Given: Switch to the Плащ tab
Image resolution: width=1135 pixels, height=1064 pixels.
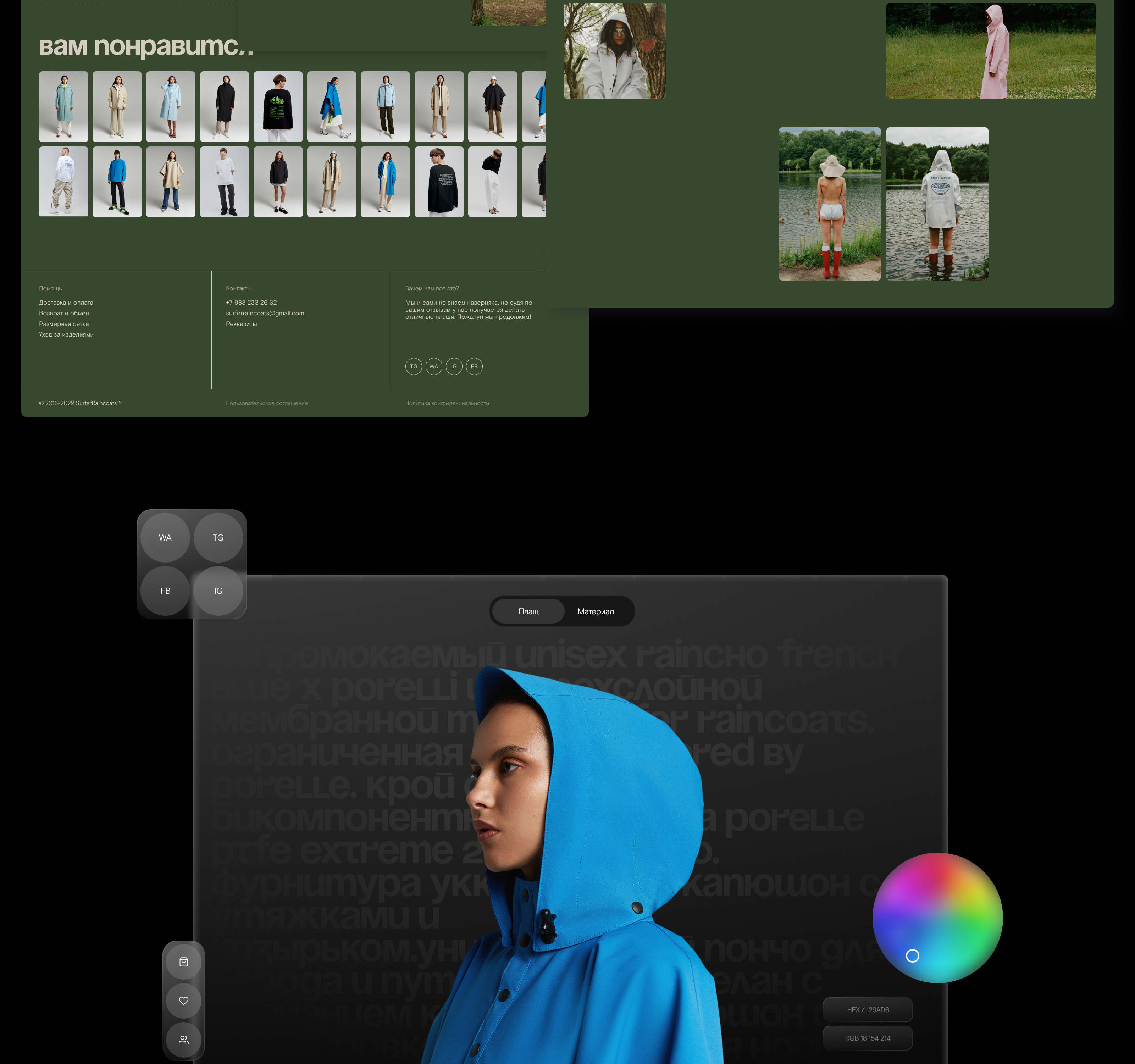Looking at the screenshot, I should tap(528, 611).
